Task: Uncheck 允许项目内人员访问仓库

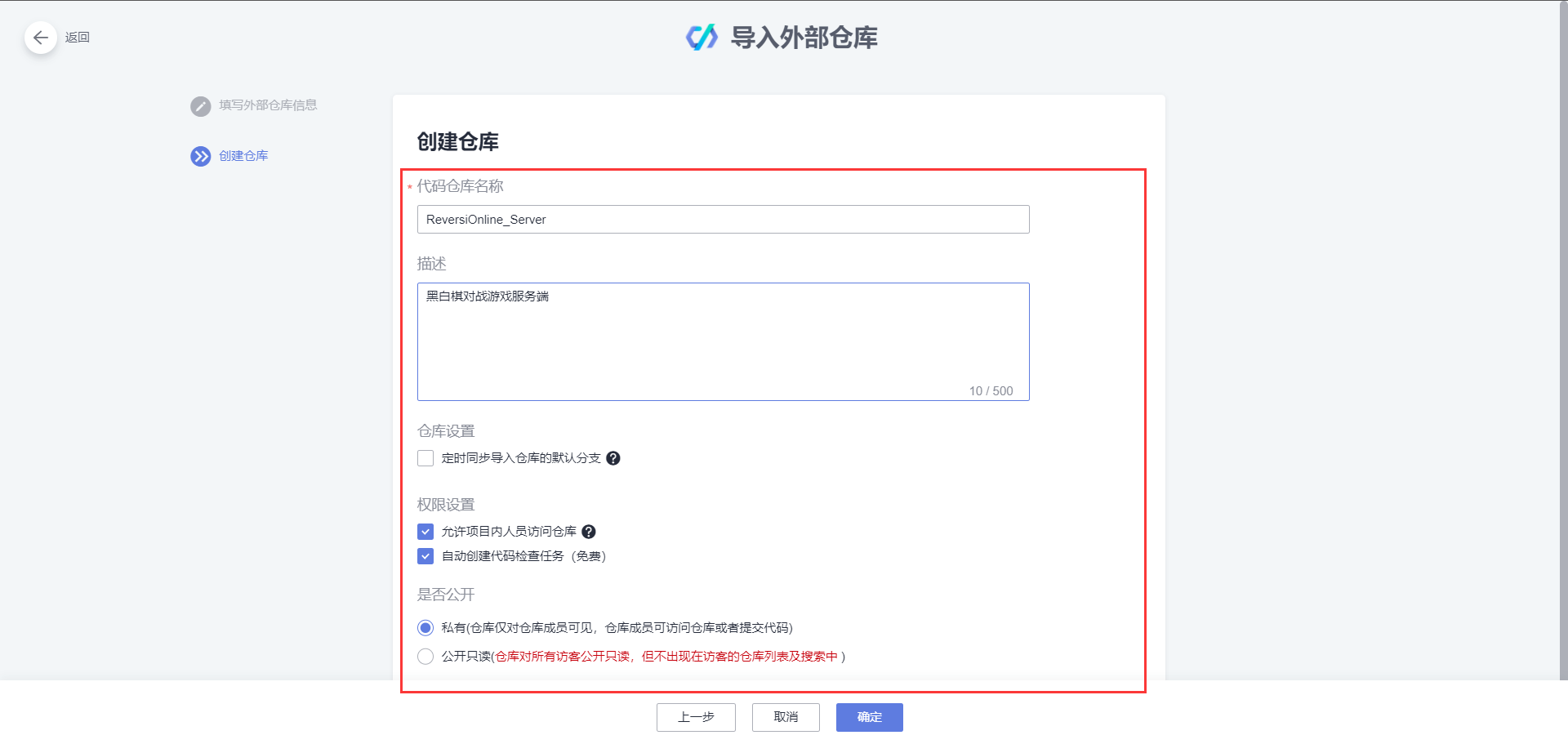Action: pos(425,532)
